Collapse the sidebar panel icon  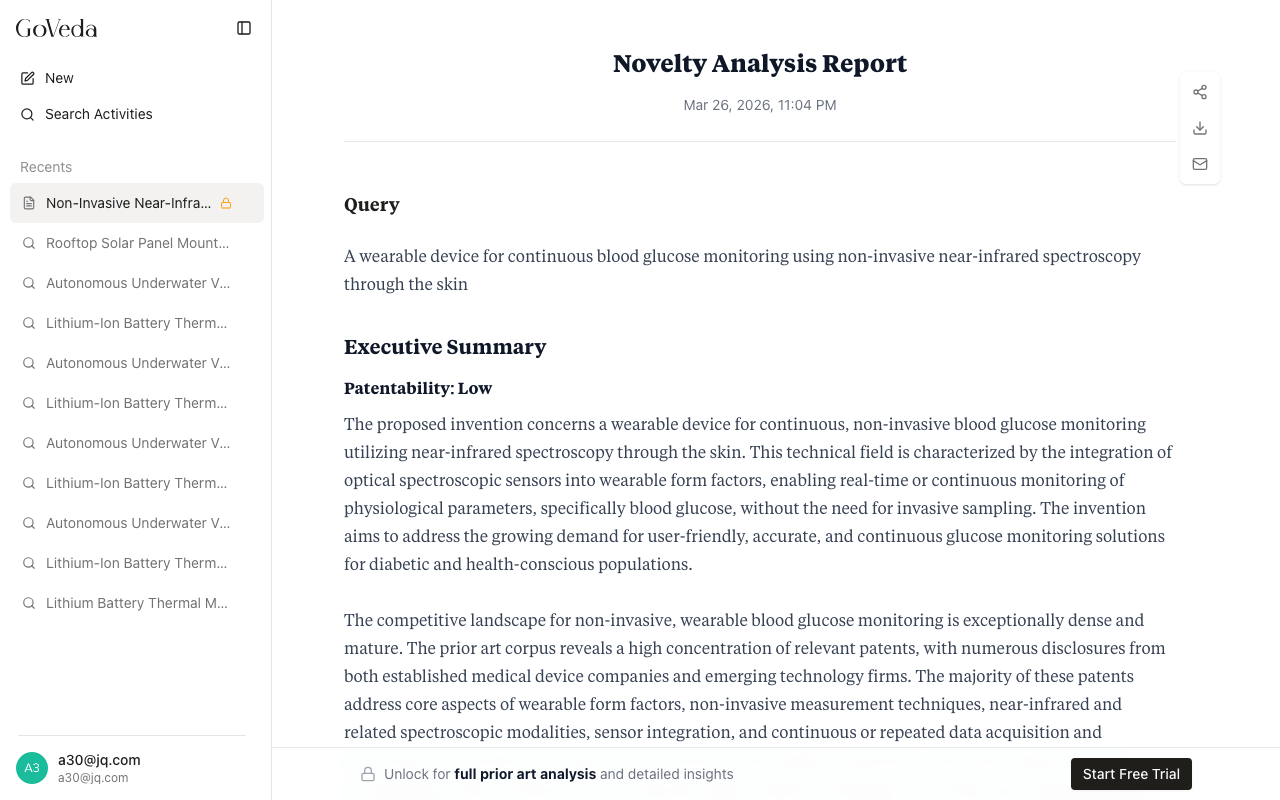244,28
